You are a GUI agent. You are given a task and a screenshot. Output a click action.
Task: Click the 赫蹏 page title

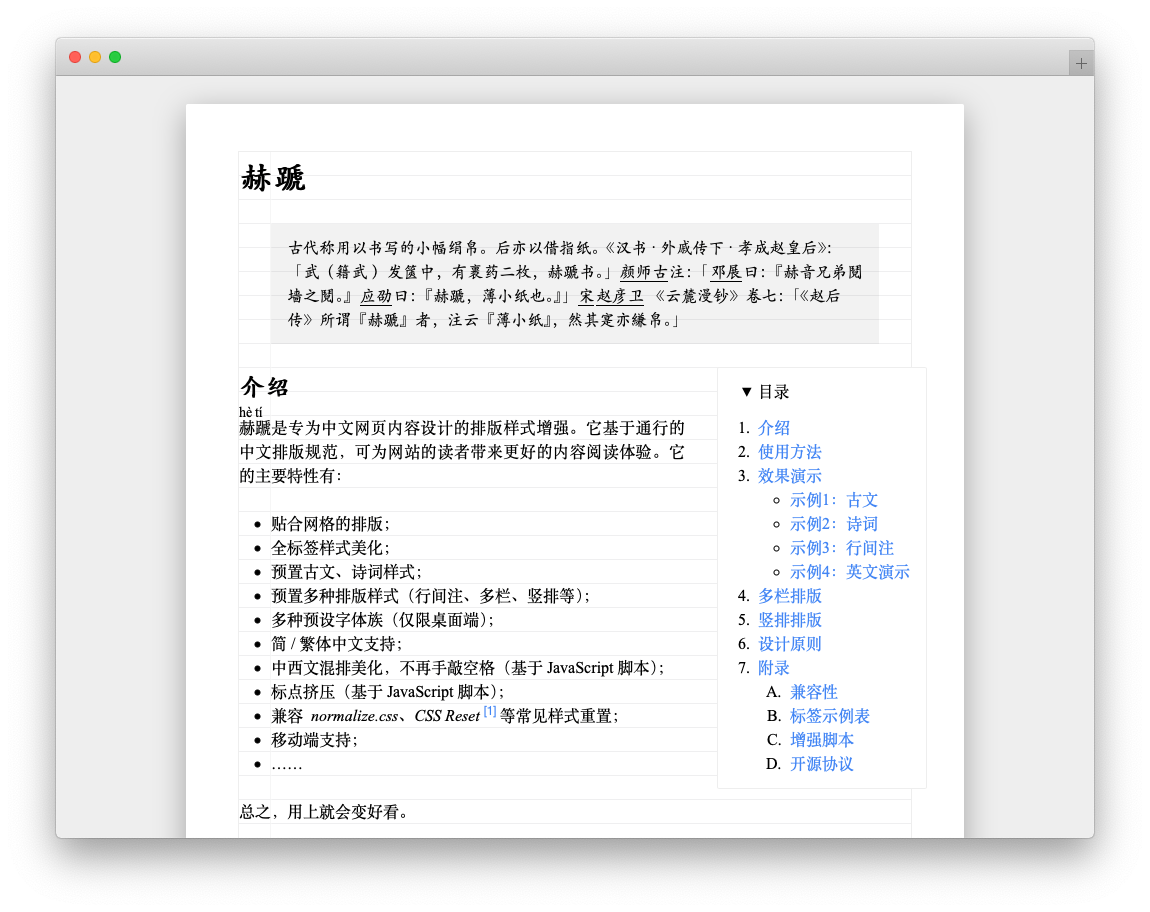pos(273,178)
